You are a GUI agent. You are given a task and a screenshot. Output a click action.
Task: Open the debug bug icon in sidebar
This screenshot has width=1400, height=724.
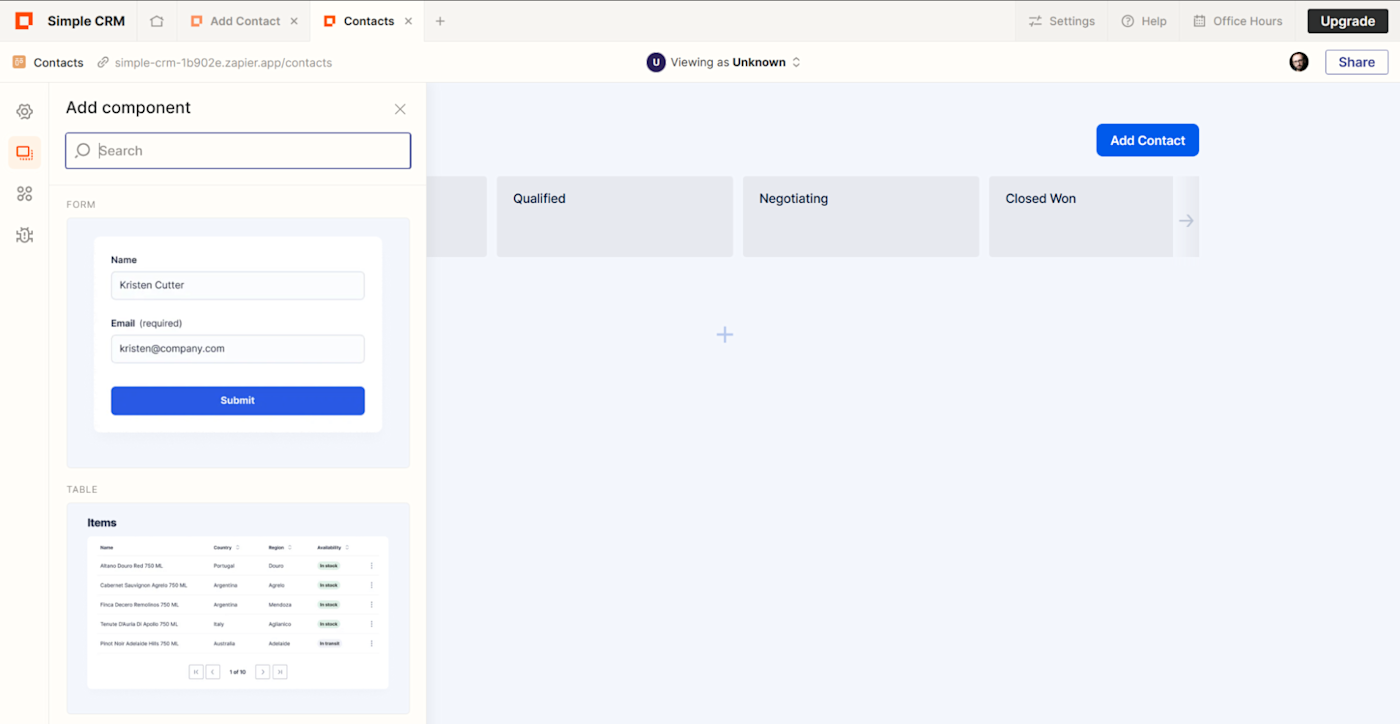pos(25,235)
